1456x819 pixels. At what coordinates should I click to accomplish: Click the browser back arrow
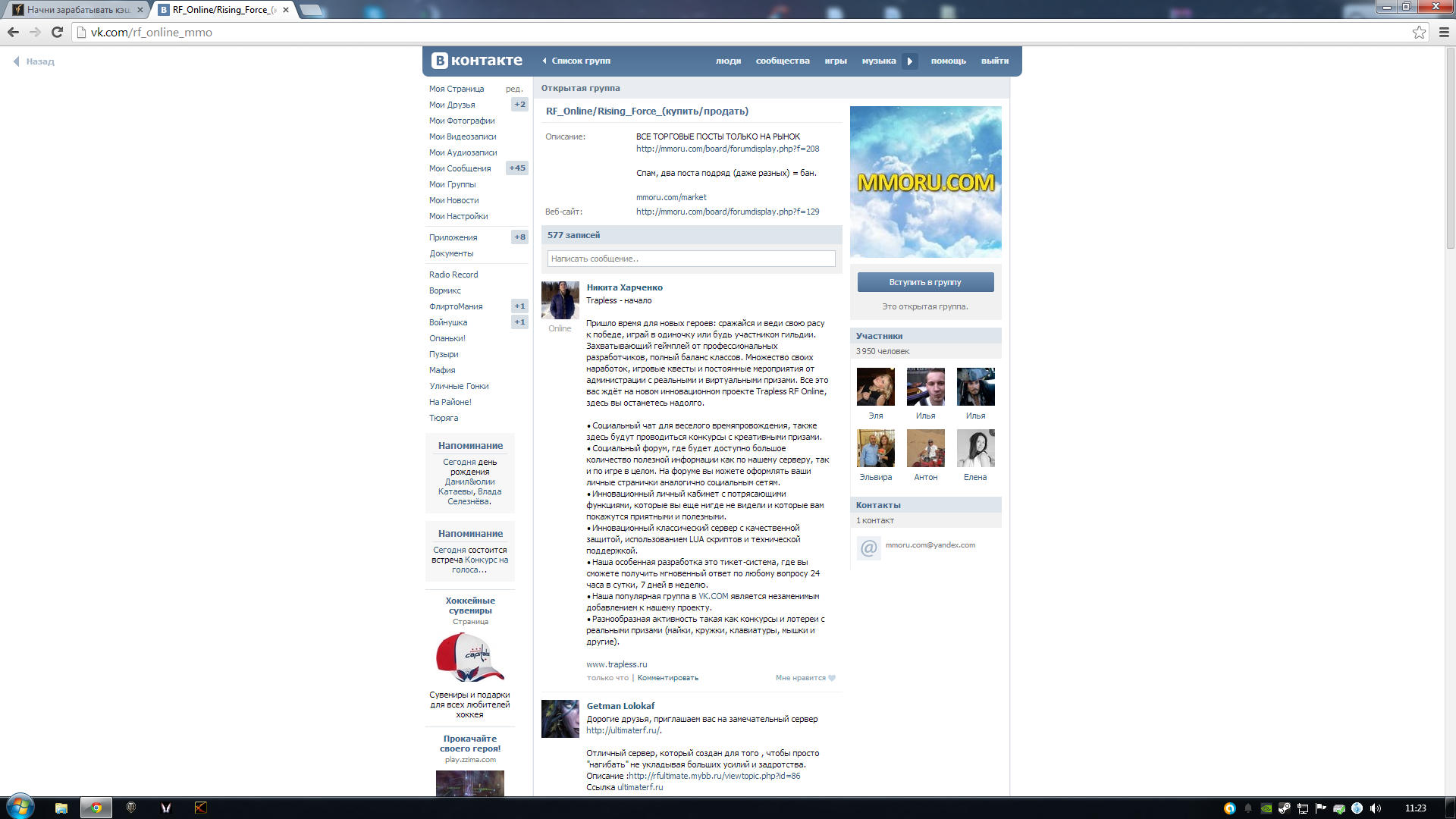coord(13,32)
